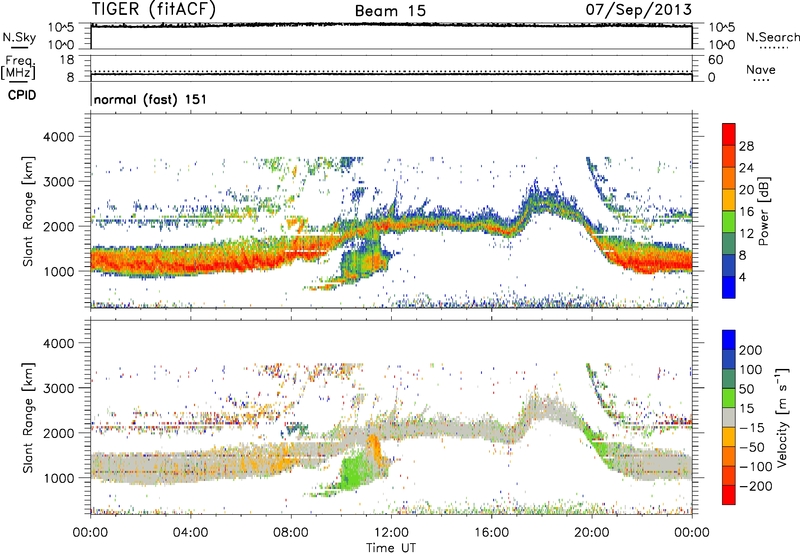Click the "Velocity [m s-1]" colorbar title
Image resolution: width=800 pixels, height=554 pixels.
tap(781, 418)
